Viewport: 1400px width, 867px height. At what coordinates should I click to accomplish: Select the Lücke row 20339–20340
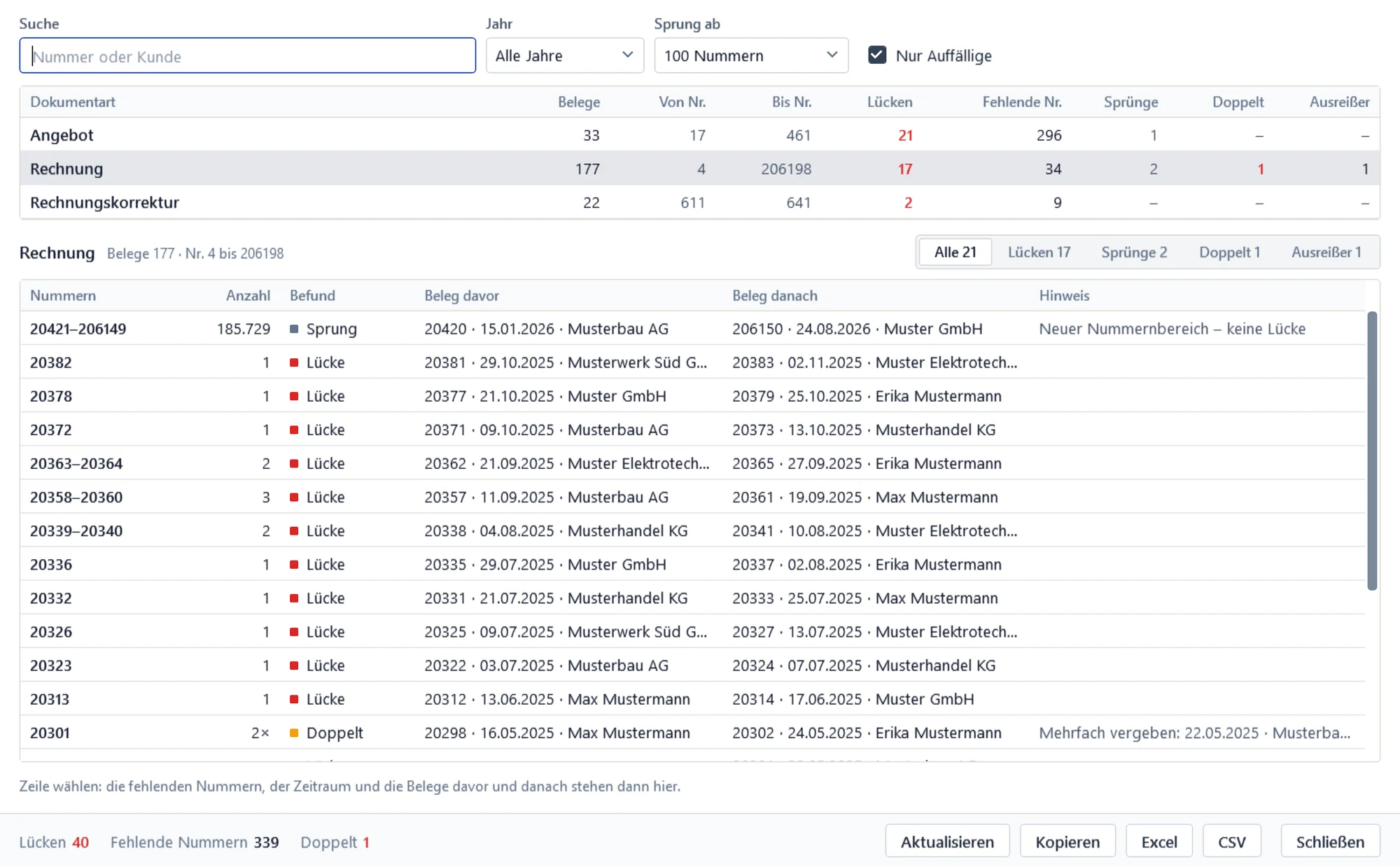[692, 530]
